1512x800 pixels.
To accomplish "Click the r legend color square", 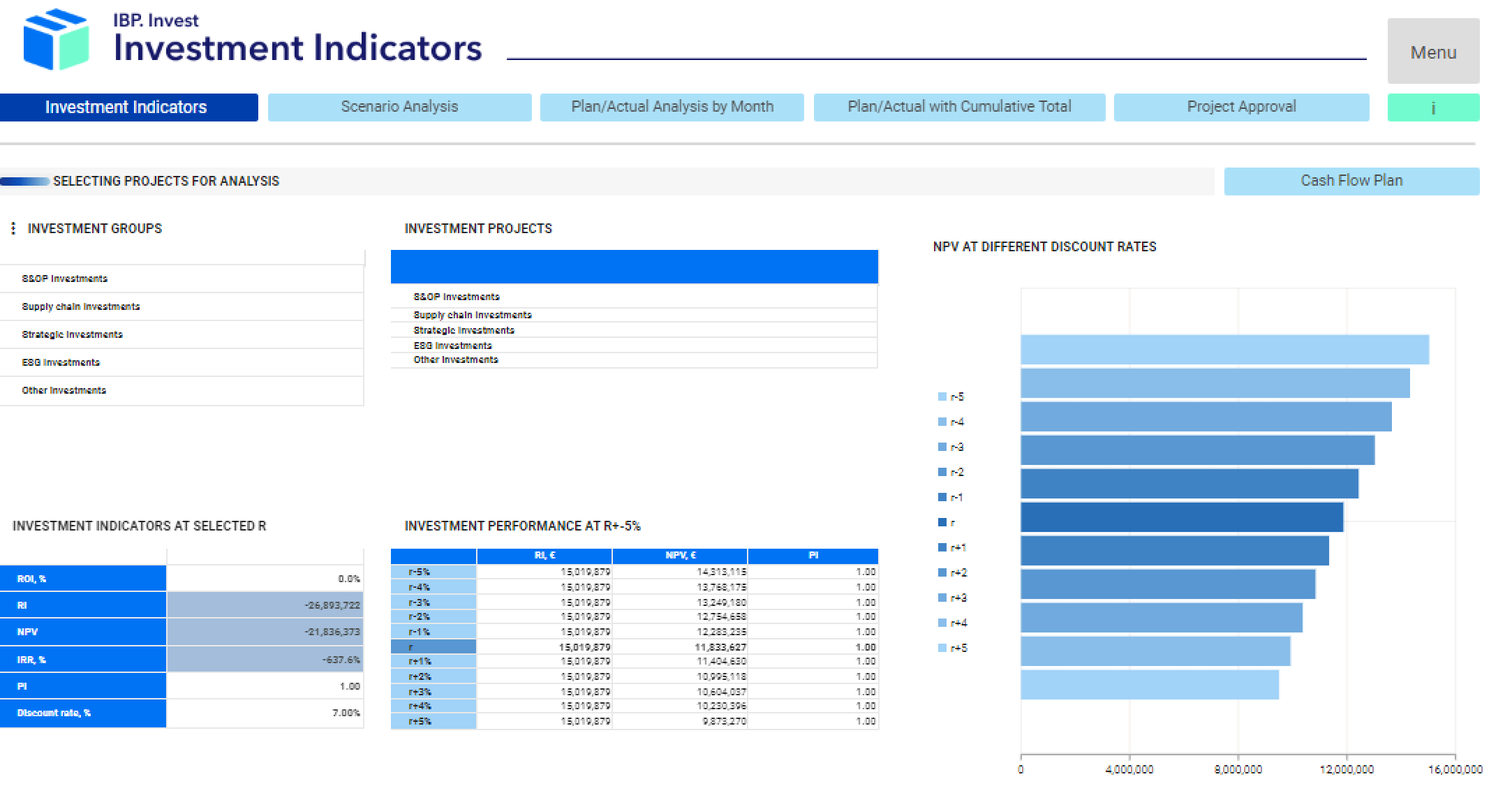I will click(942, 523).
